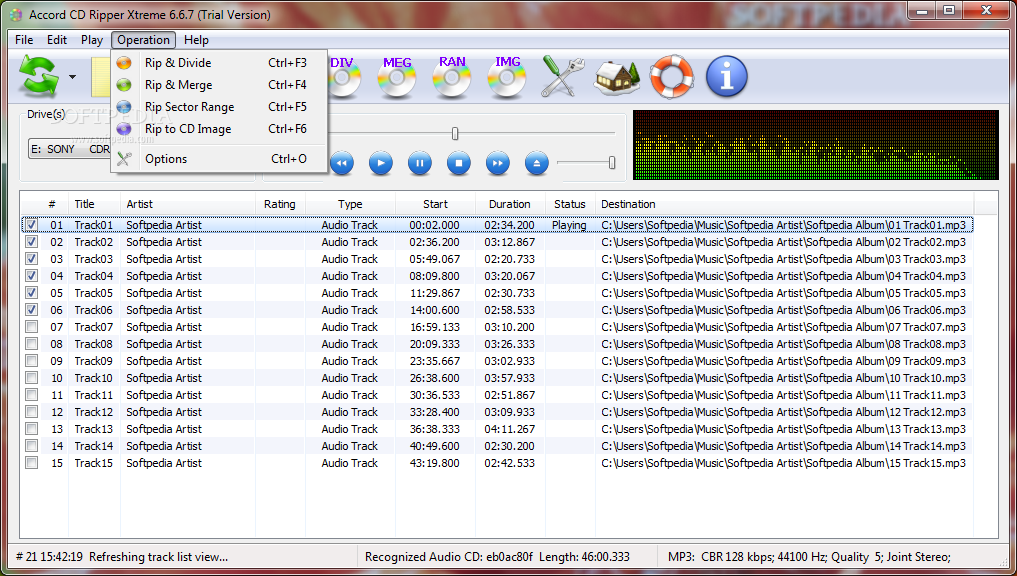The height and width of the screenshot is (576, 1017).
Task: Sort by Artist column header
Action: [x=187, y=204]
